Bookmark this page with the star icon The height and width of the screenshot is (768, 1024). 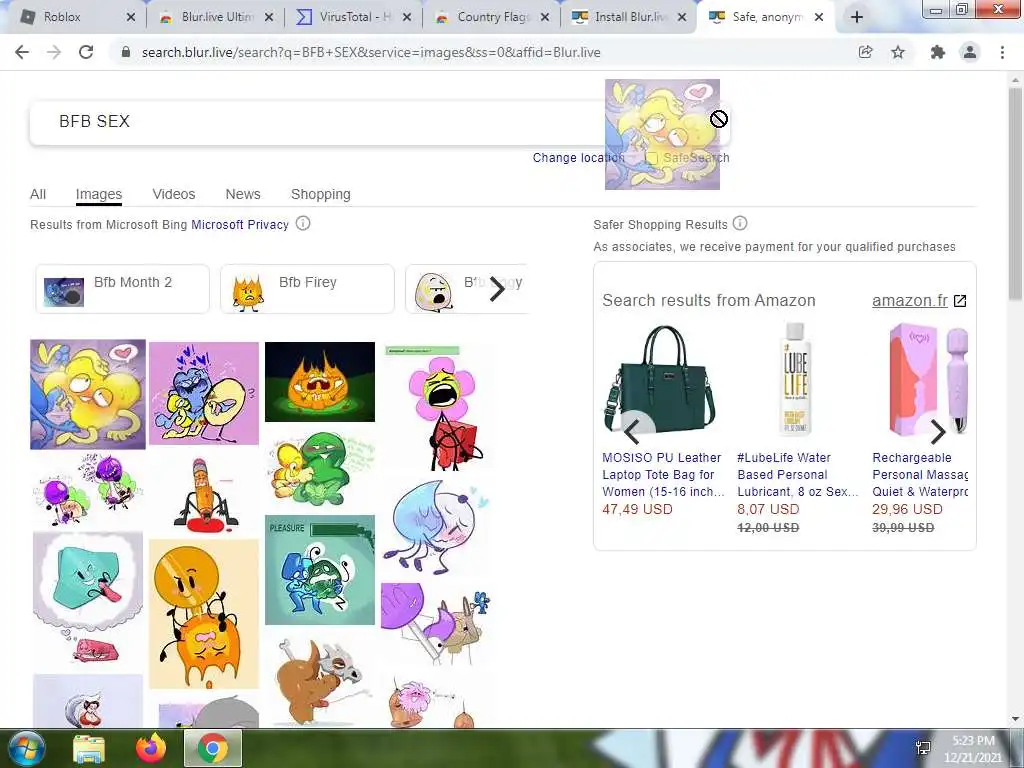click(898, 52)
